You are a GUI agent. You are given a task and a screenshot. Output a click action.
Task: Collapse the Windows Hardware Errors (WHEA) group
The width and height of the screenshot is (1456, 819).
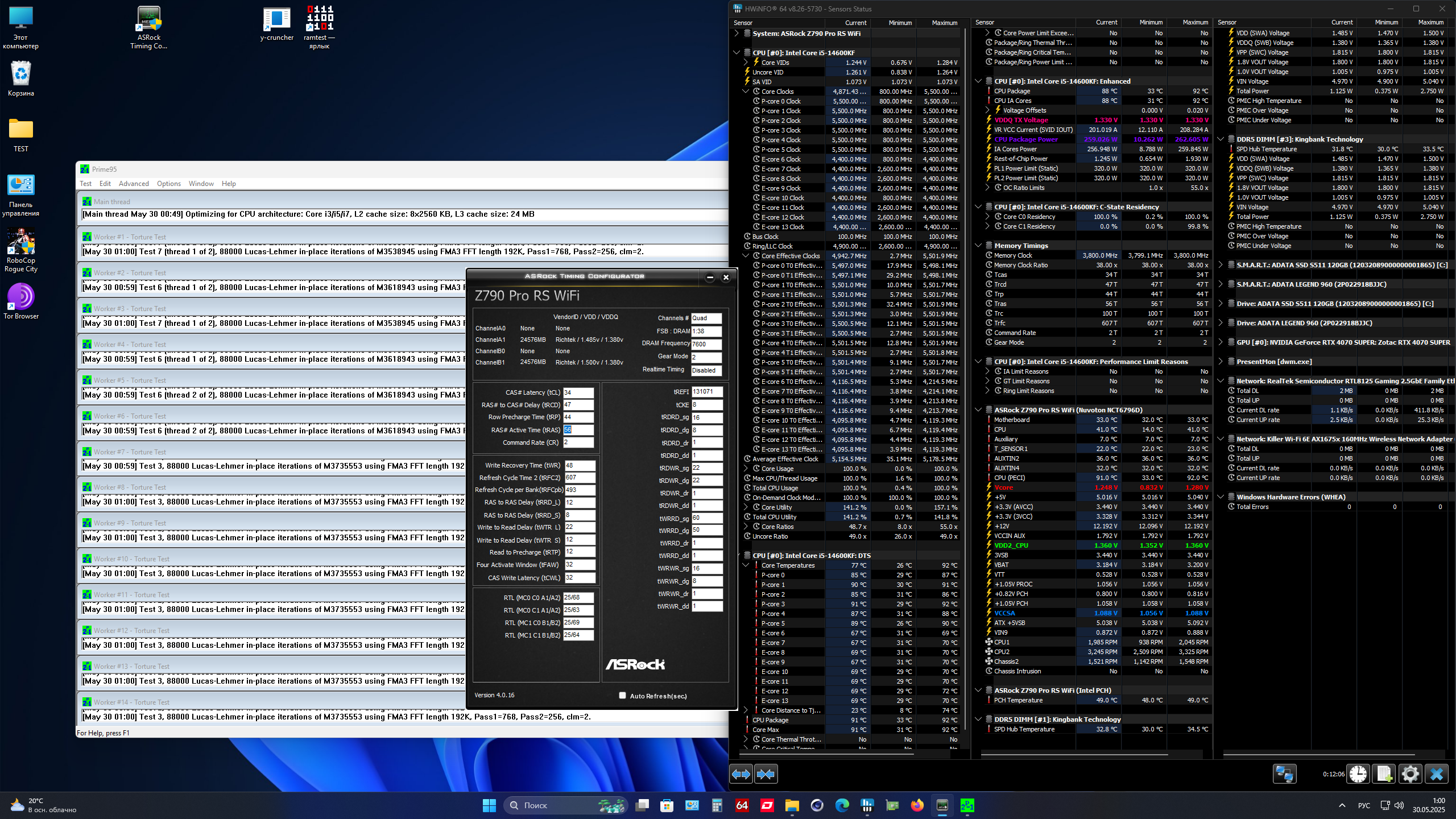click(x=1221, y=497)
